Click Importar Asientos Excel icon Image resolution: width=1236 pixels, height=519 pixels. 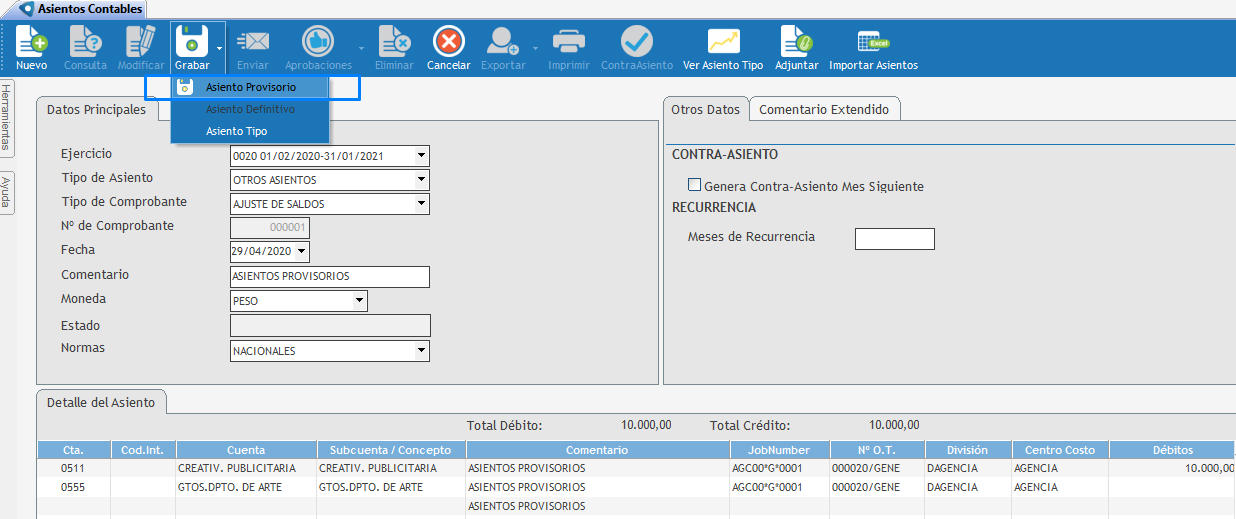click(872, 43)
